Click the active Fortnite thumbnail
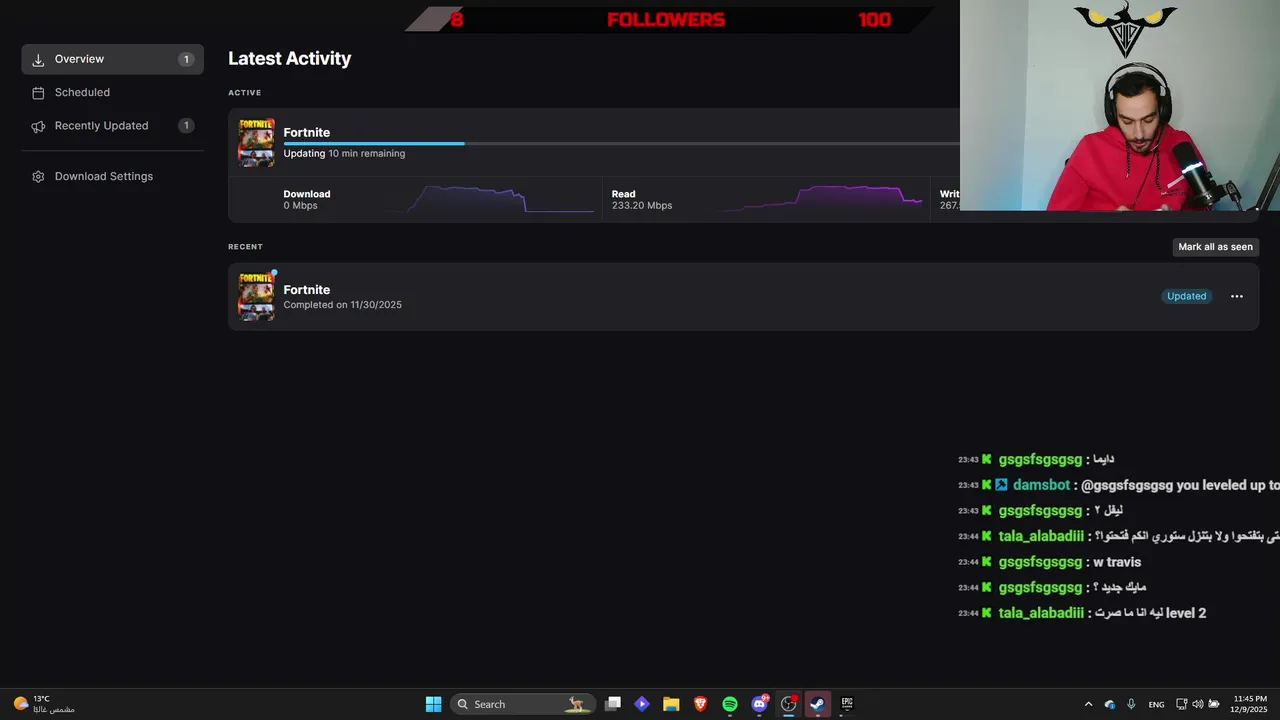This screenshot has height=720, width=1280. tap(256, 142)
